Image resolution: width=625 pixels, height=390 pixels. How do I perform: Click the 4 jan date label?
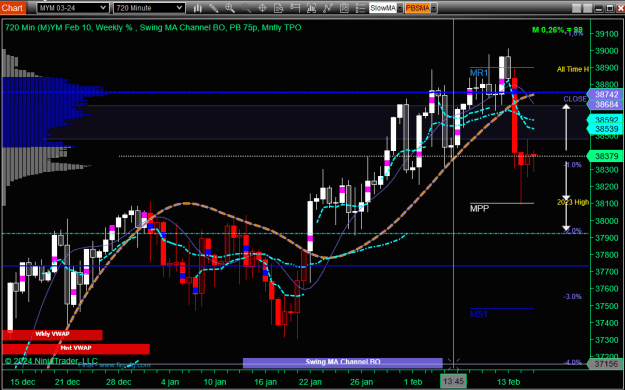(x=170, y=382)
